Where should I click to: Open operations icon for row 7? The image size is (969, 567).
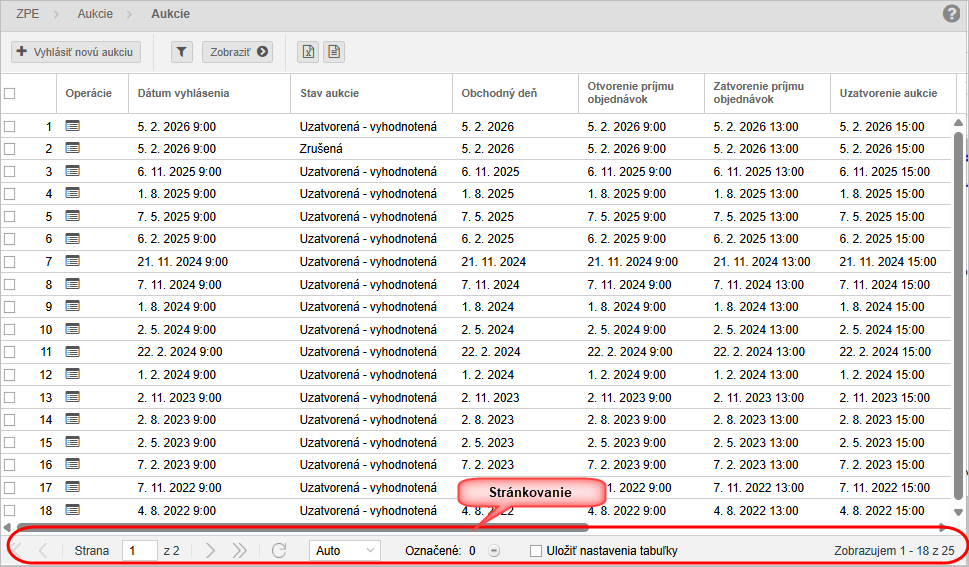pyautogui.click(x=72, y=262)
